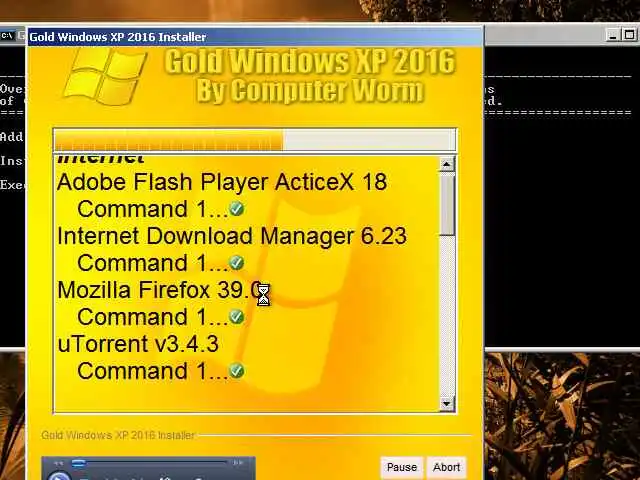The width and height of the screenshot is (640, 480).
Task: Click green check under uTorrent v3.4.3
Action: click(x=236, y=371)
